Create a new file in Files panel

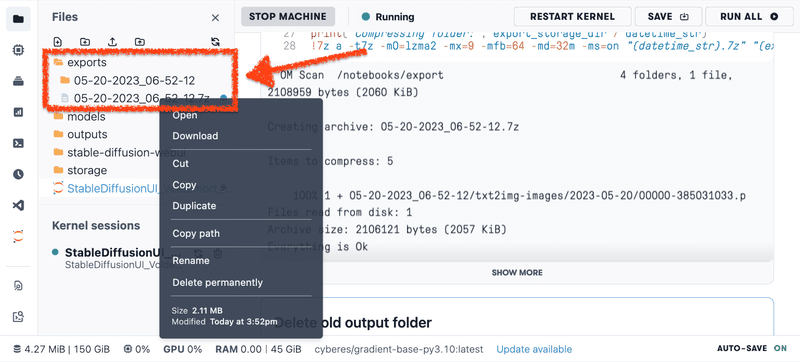point(58,42)
